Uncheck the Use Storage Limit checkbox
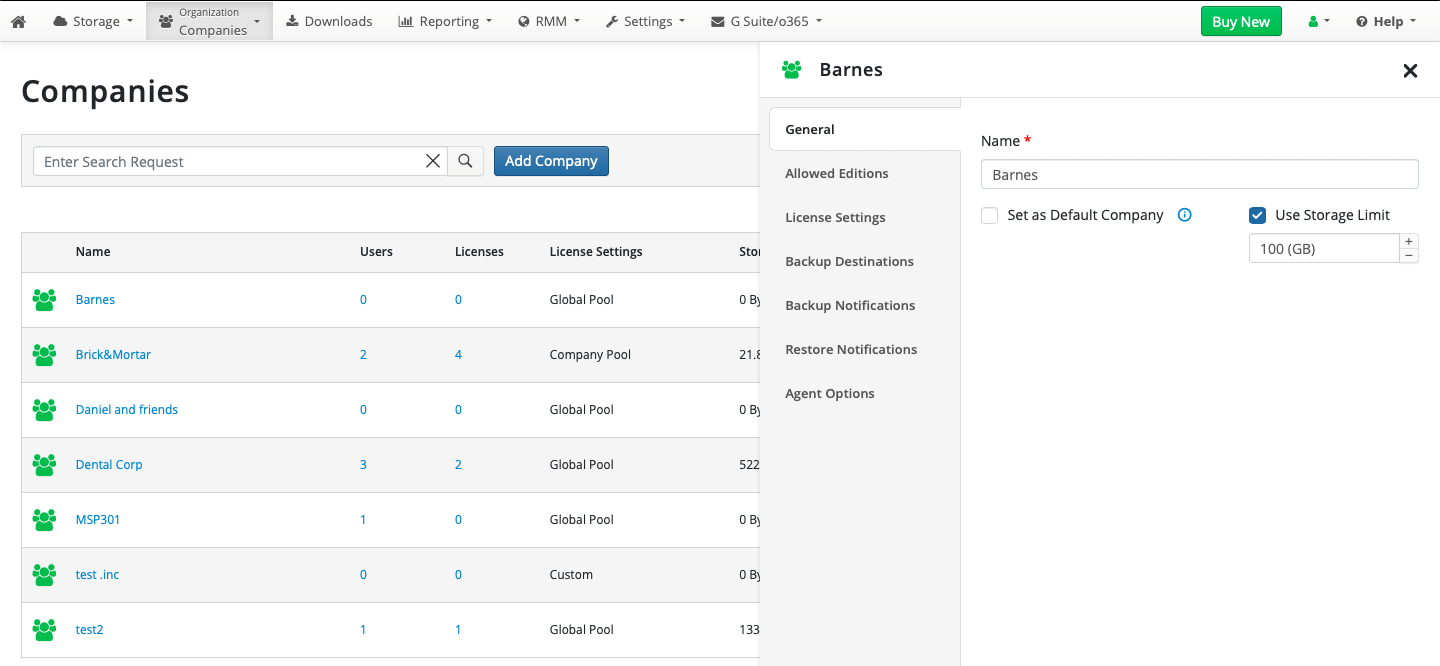Screen dimensions: 1440x666 pos(1258,215)
